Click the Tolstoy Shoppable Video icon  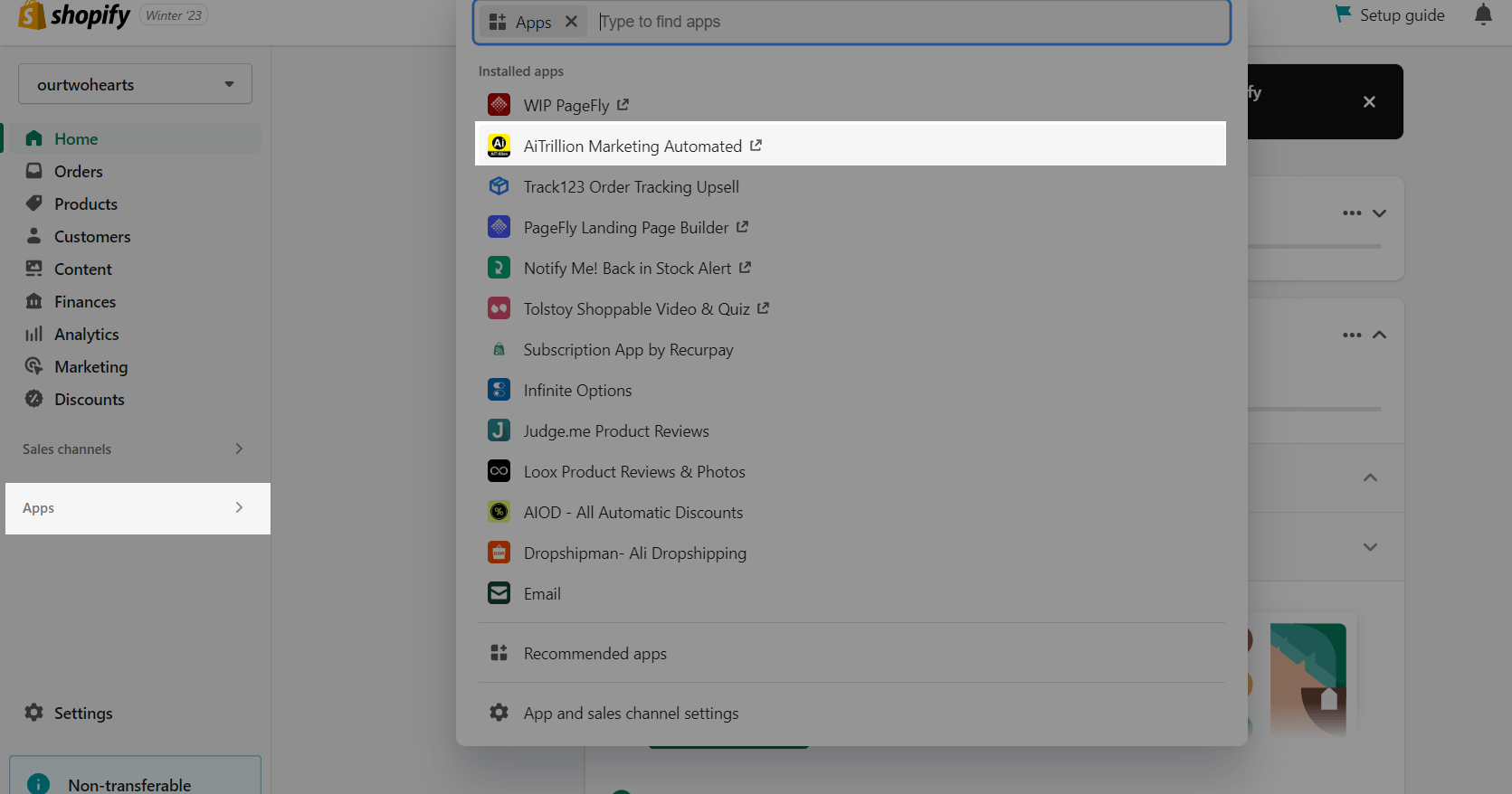pos(499,308)
